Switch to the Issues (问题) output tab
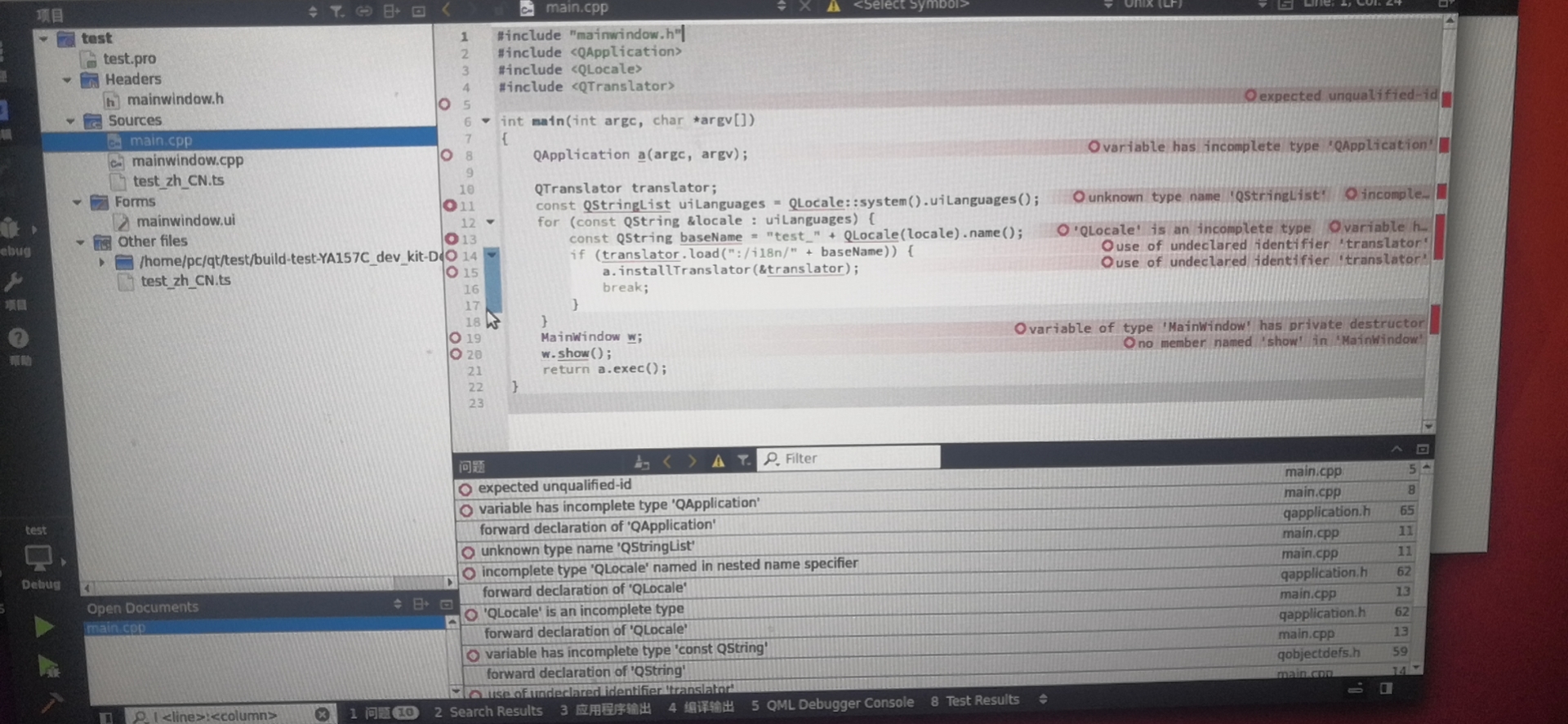Viewport: 1568px width, 724px height. click(x=383, y=713)
